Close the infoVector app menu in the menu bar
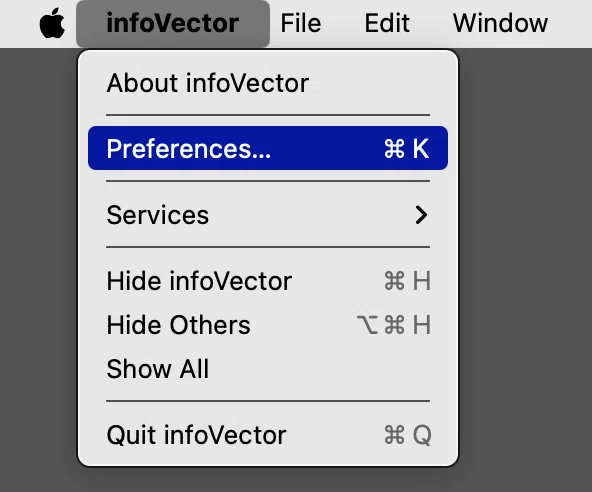The height and width of the screenshot is (492, 592). coord(173,23)
